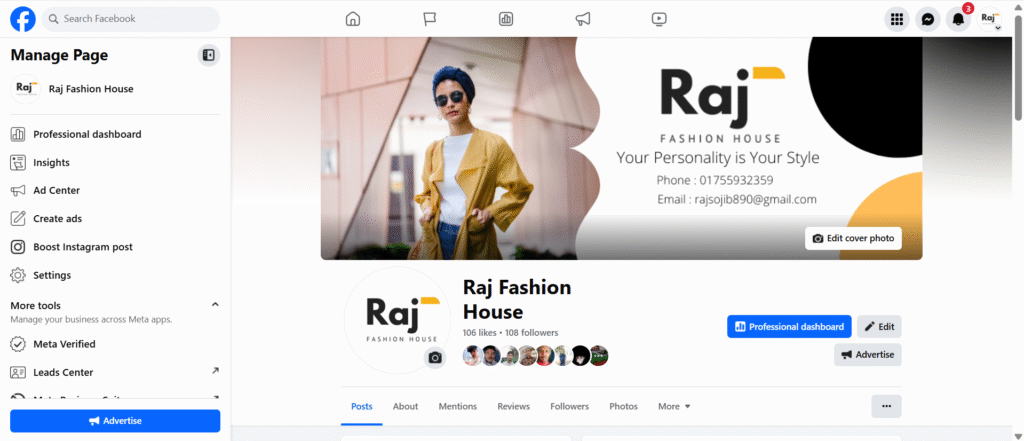Focus the Search Facebook field
The image size is (1024, 441).
131,19
